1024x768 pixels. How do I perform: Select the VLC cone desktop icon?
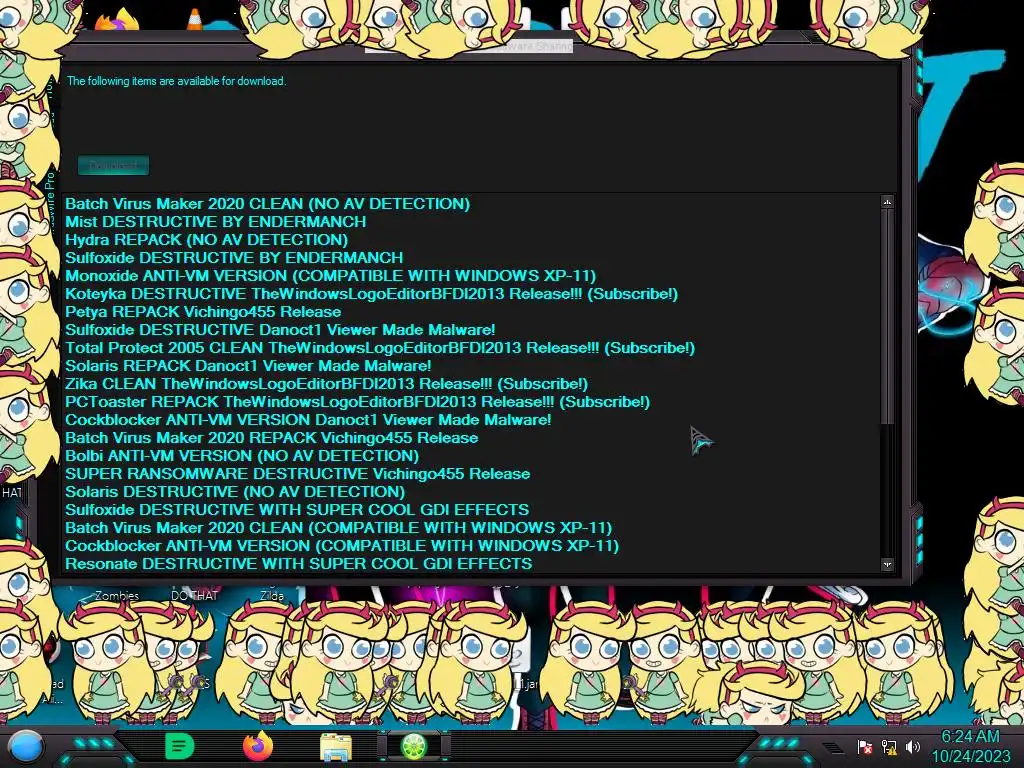[194, 19]
